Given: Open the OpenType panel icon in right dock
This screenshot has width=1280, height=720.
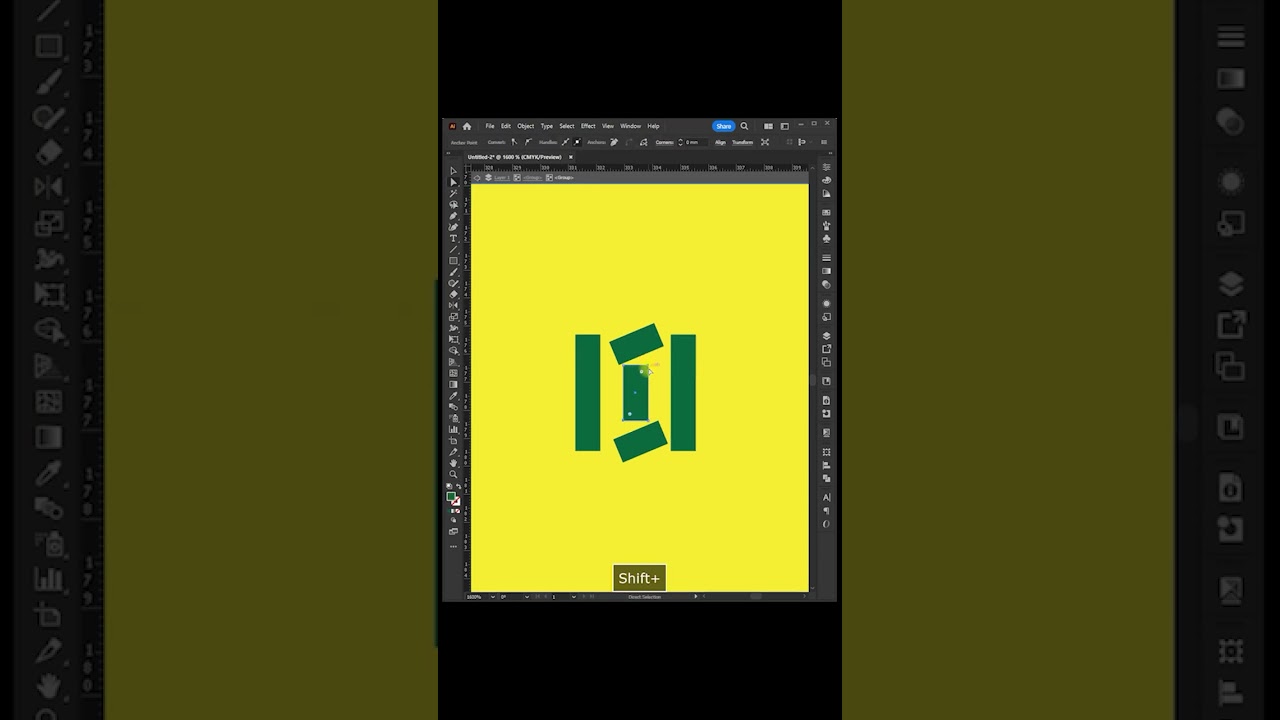Looking at the screenshot, I should [826, 523].
